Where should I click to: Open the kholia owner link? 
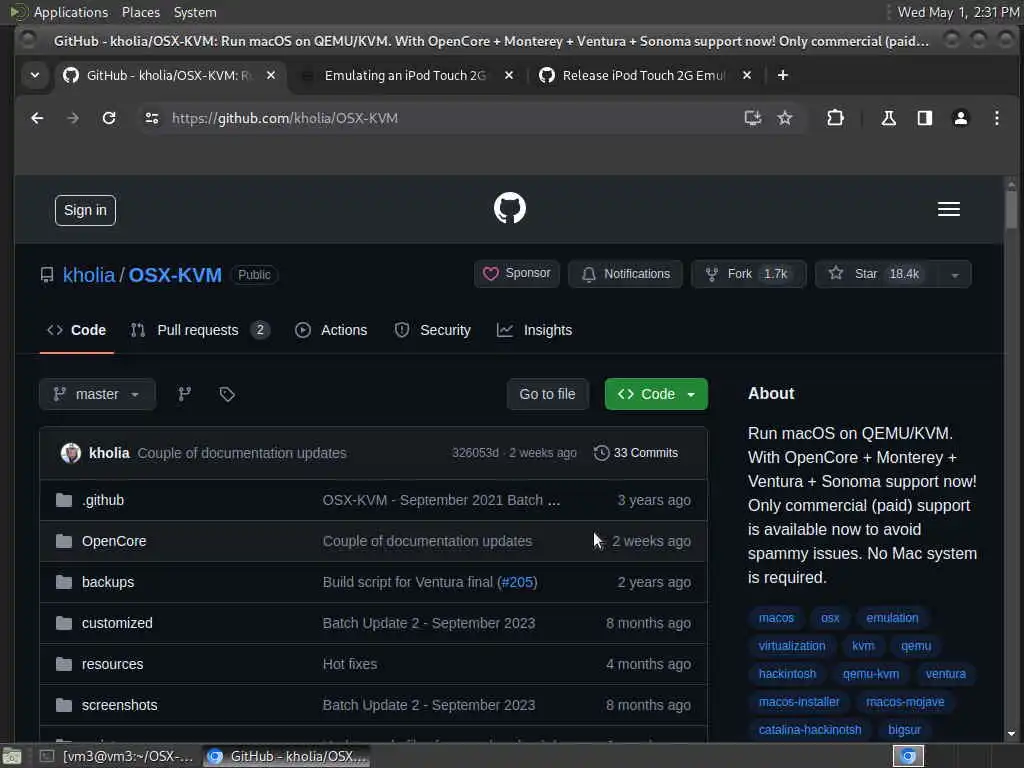(x=89, y=275)
